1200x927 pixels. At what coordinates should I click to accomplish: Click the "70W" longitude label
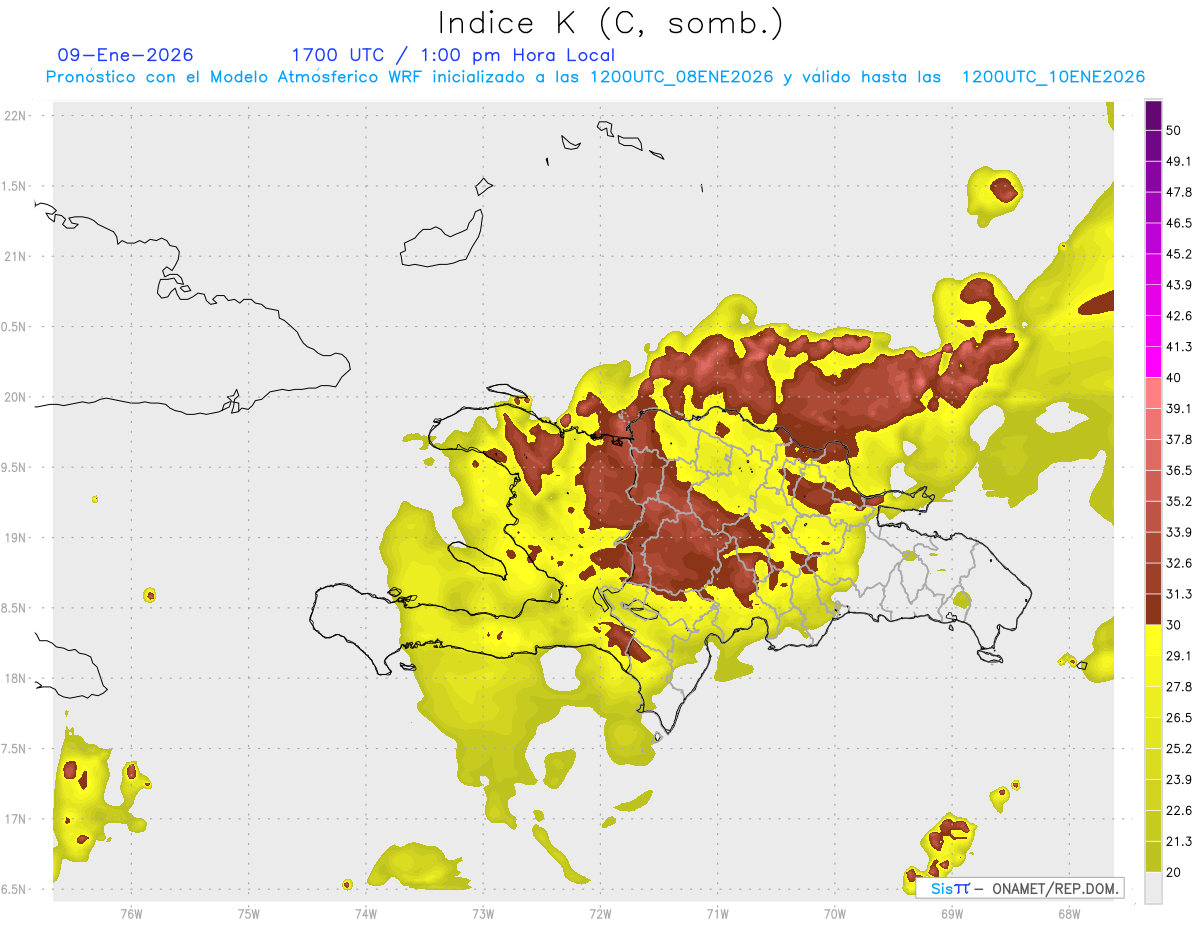click(834, 914)
